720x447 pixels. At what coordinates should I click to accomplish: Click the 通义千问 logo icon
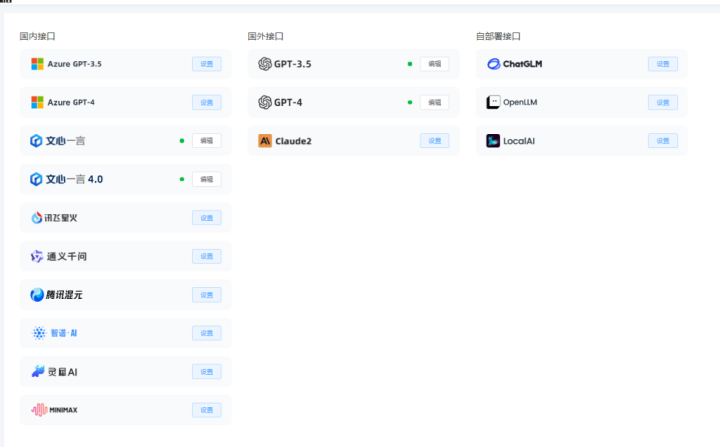(x=37, y=257)
